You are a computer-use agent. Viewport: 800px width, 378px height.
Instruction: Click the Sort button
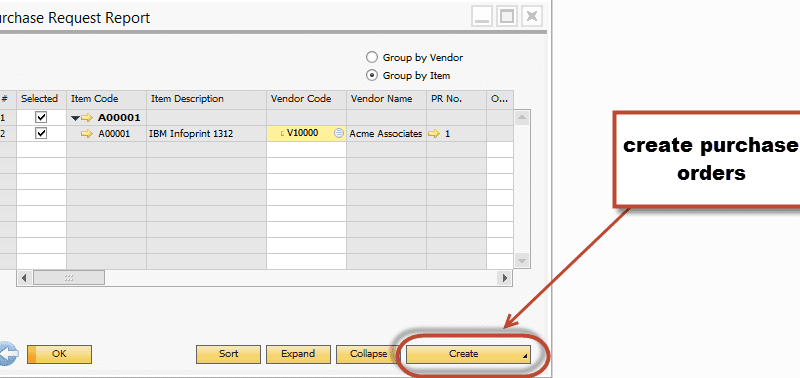pos(229,354)
